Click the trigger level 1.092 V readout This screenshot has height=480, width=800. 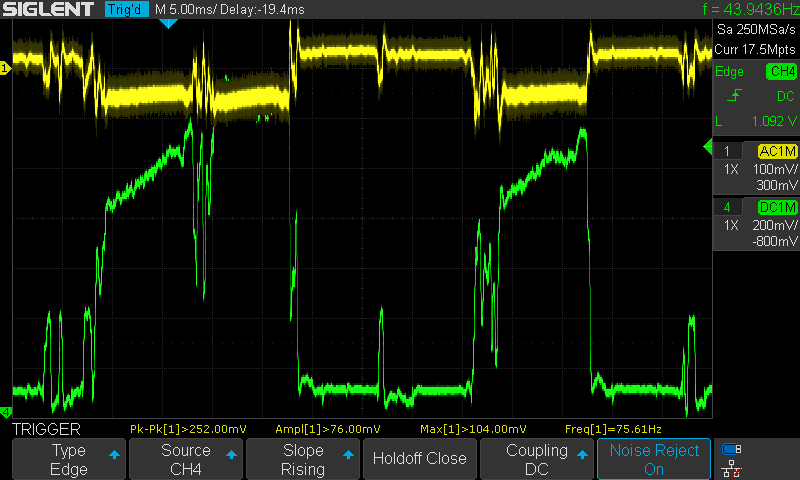(773, 121)
